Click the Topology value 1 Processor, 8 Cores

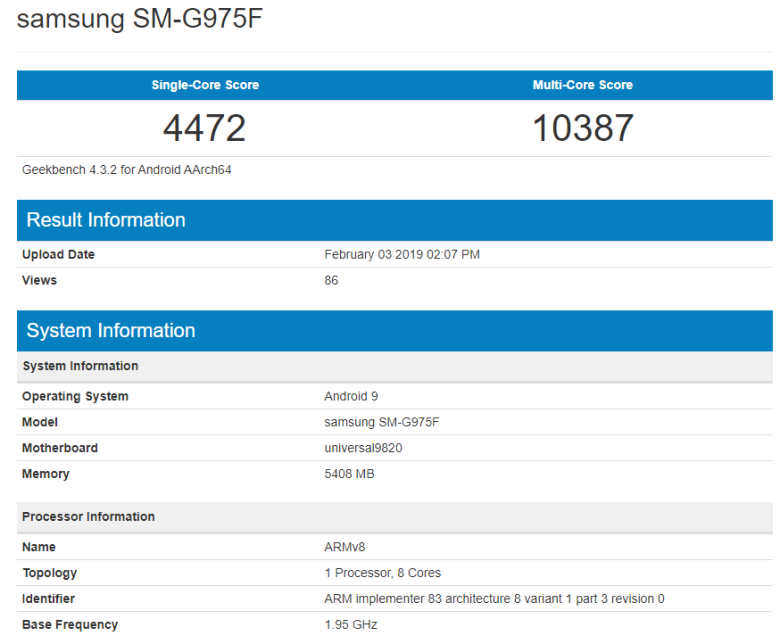[383, 573]
